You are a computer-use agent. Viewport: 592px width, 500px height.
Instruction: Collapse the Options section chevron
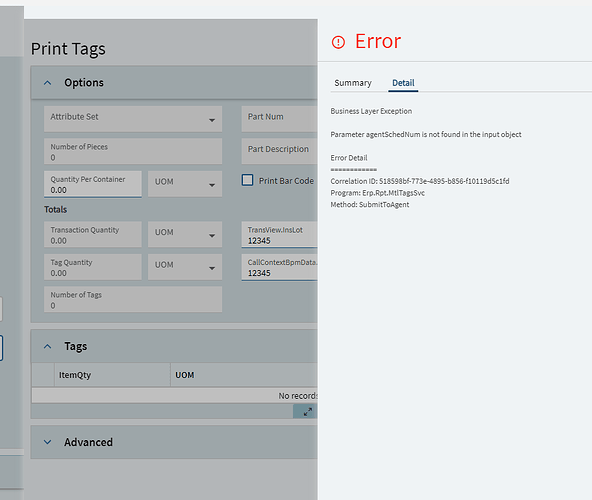pyautogui.click(x=48, y=83)
